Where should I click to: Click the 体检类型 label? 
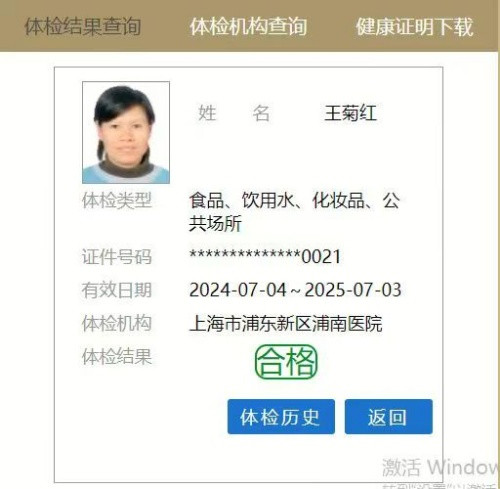pos(117,200)
